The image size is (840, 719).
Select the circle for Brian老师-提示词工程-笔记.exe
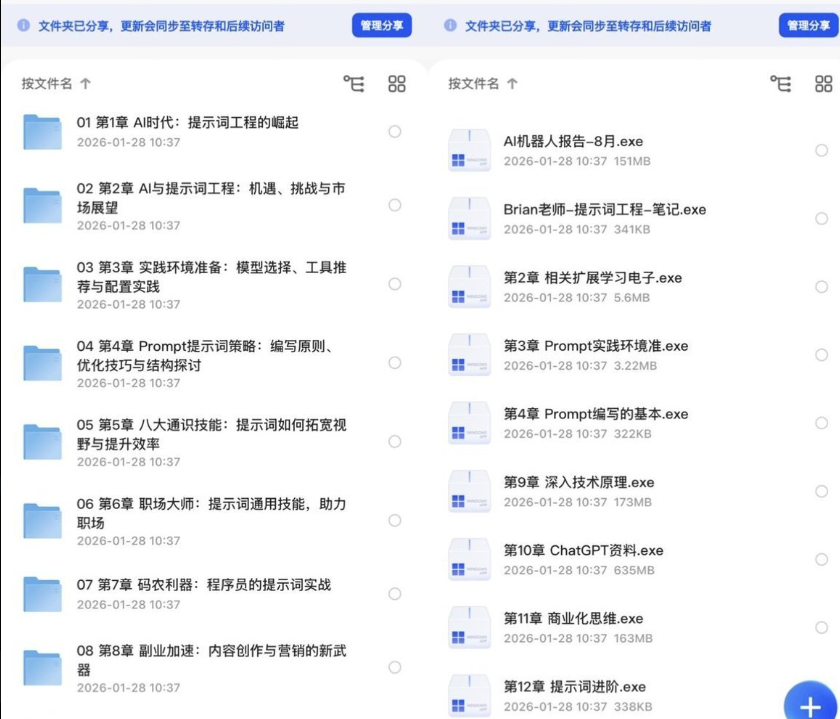coord(821,219)
